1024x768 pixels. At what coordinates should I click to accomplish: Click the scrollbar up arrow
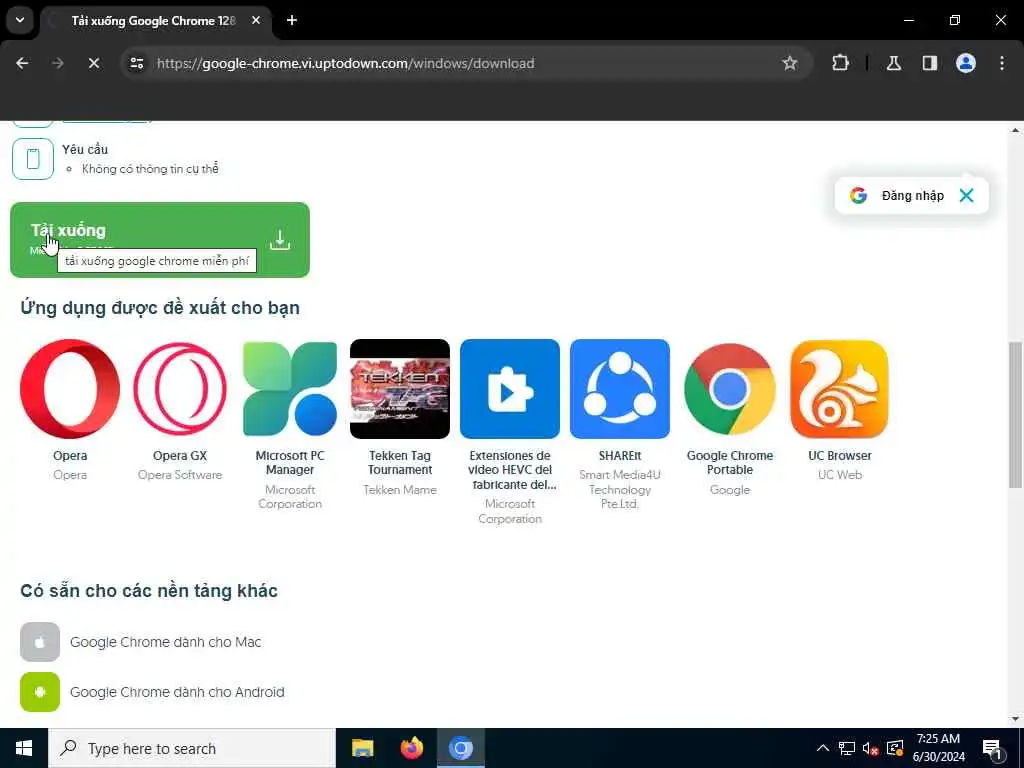coord(1015,130)
